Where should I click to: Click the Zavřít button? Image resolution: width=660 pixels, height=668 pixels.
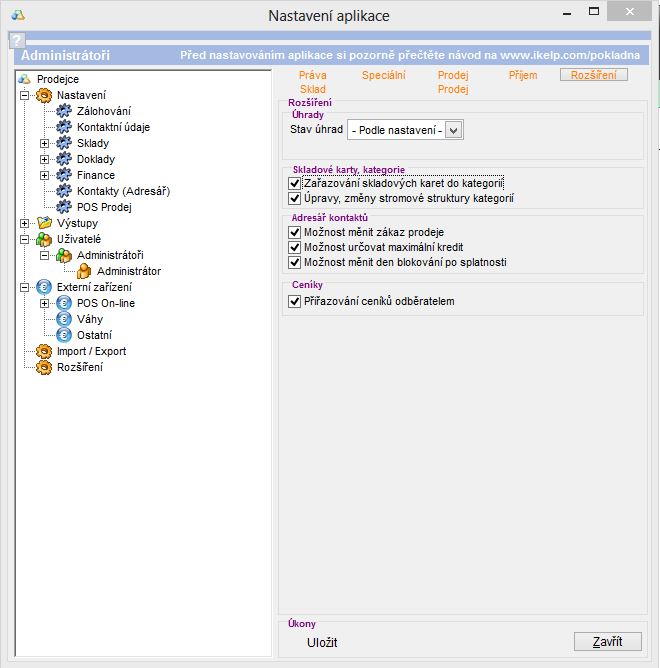pos(607,641)
